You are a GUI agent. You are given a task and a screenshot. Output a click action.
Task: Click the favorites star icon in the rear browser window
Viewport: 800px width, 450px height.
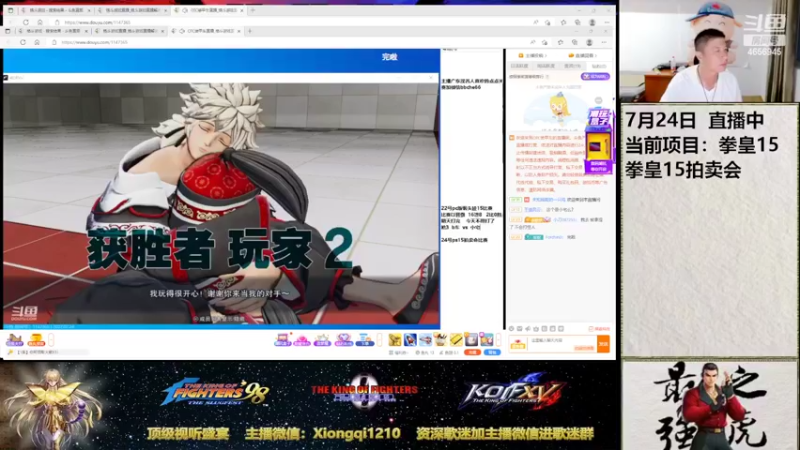coord(563,22)
